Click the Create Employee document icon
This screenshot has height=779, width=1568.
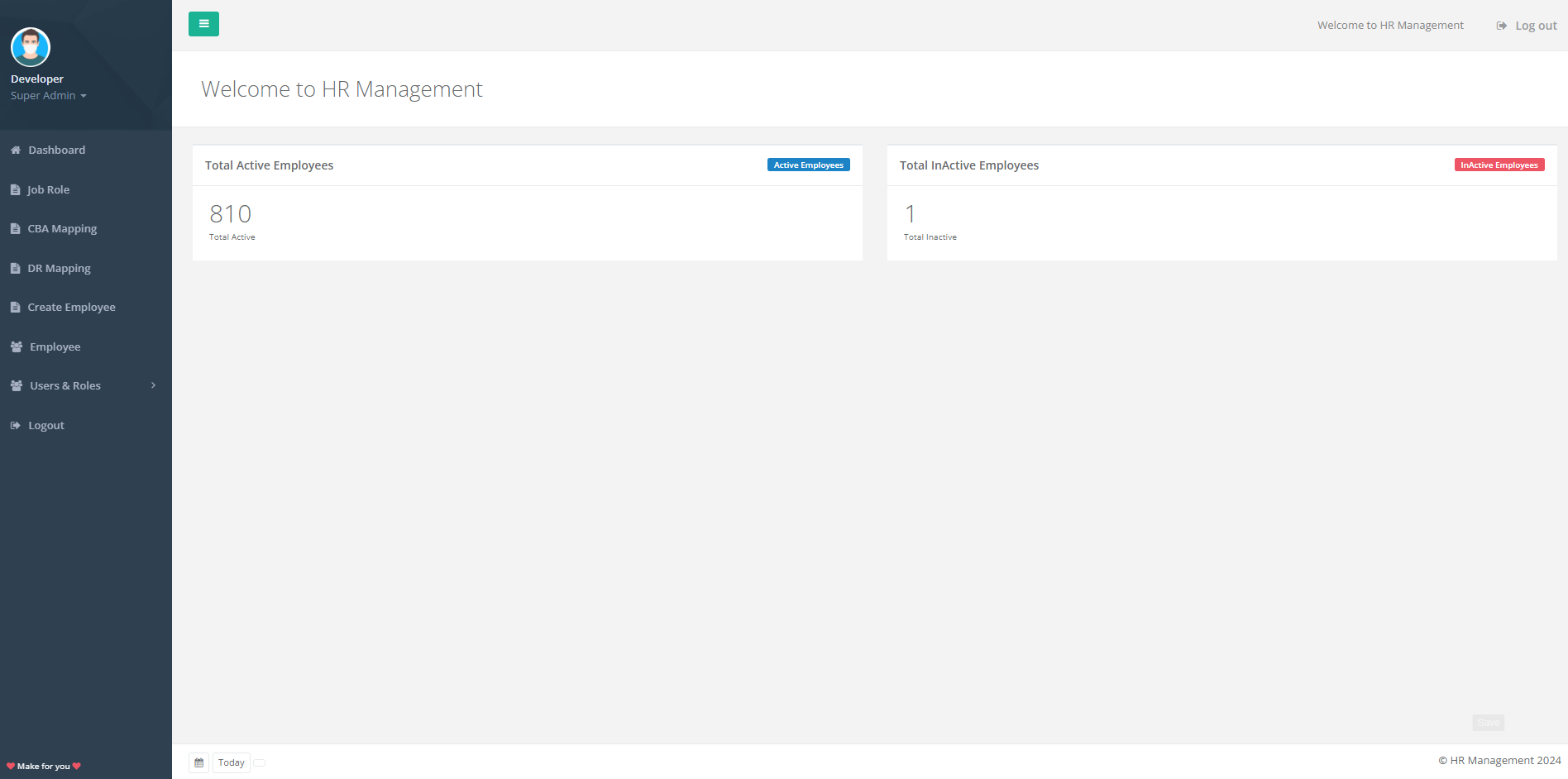tap(16, 308)
